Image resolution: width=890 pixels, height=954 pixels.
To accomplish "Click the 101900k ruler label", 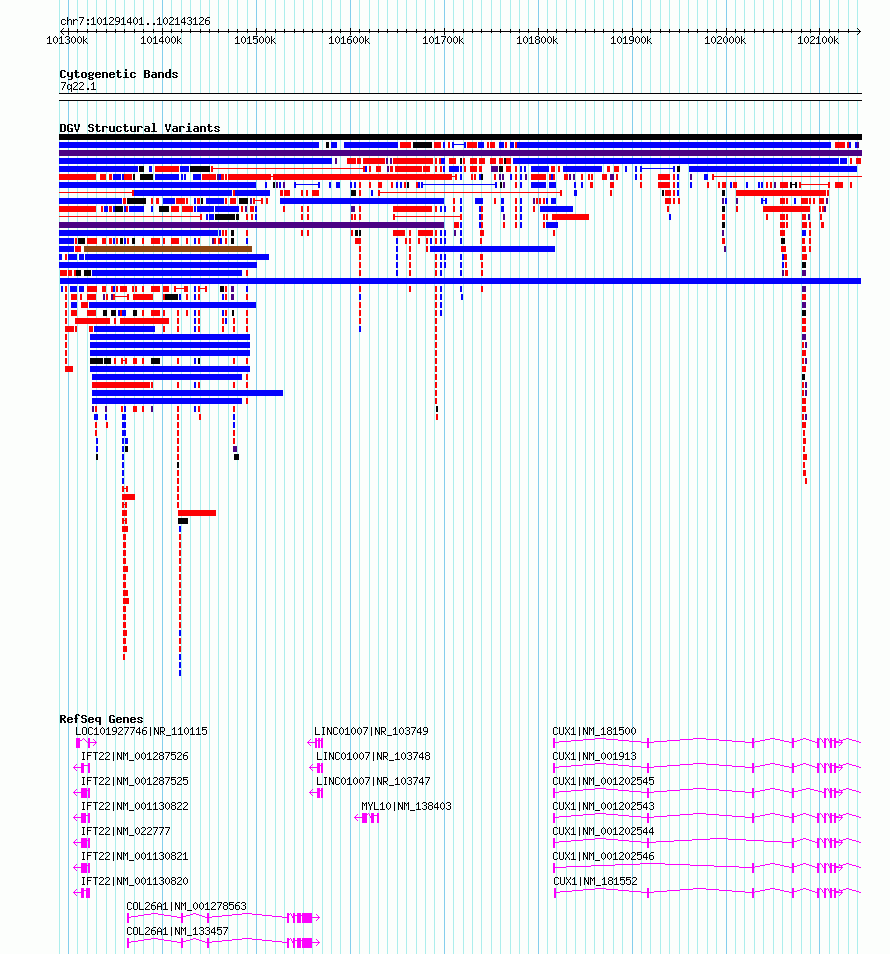I will click(631, 40).
